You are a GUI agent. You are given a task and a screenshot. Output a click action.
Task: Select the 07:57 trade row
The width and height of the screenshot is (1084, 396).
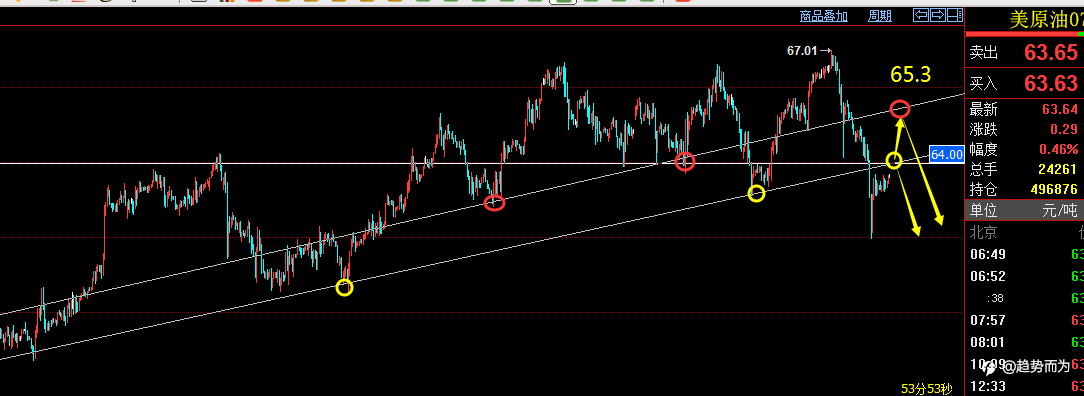tap(1025, 320)
